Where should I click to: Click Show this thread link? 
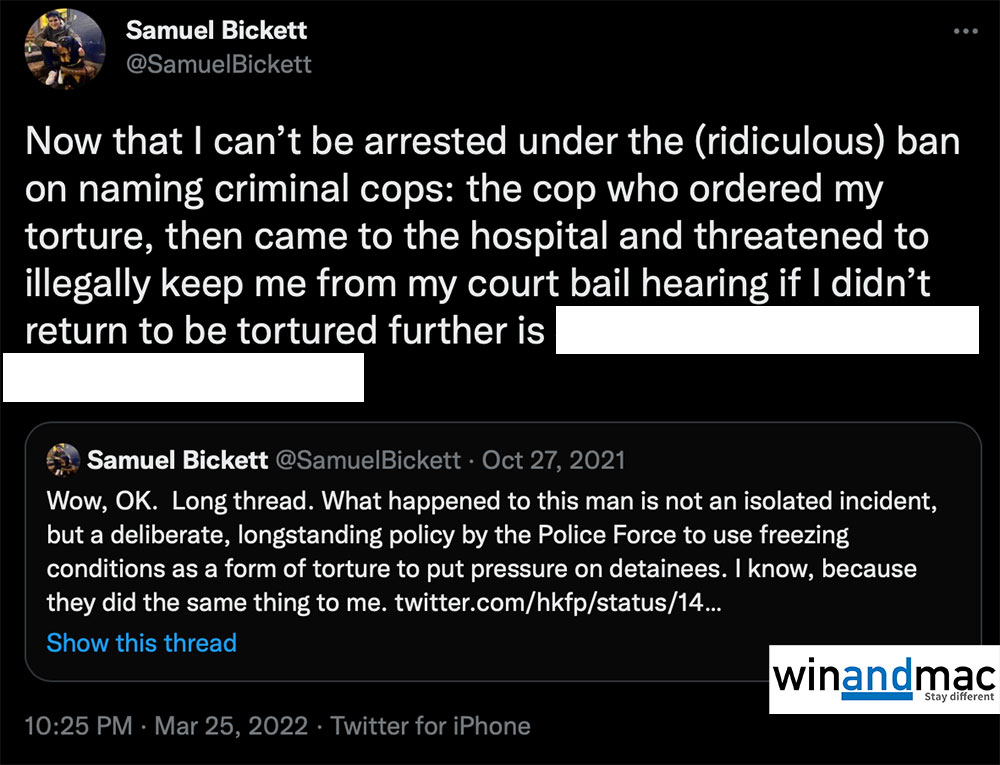click(x=141, y=642)
